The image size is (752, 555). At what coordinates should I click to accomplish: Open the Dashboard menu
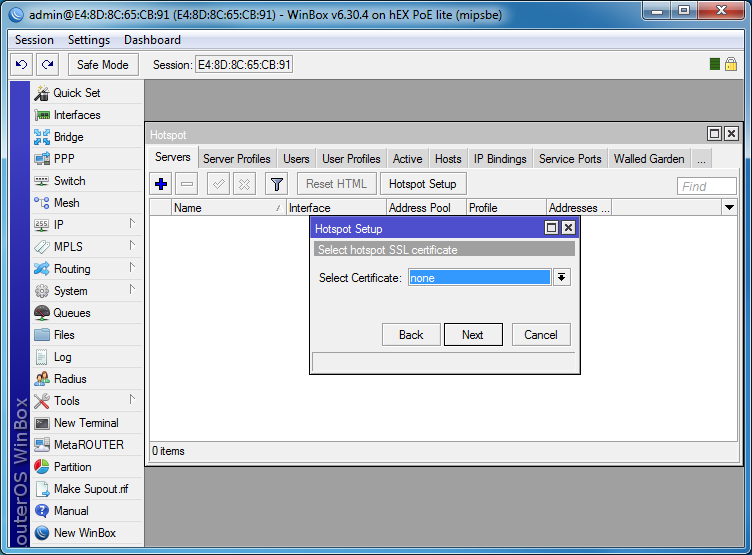[x=152, y=40]
